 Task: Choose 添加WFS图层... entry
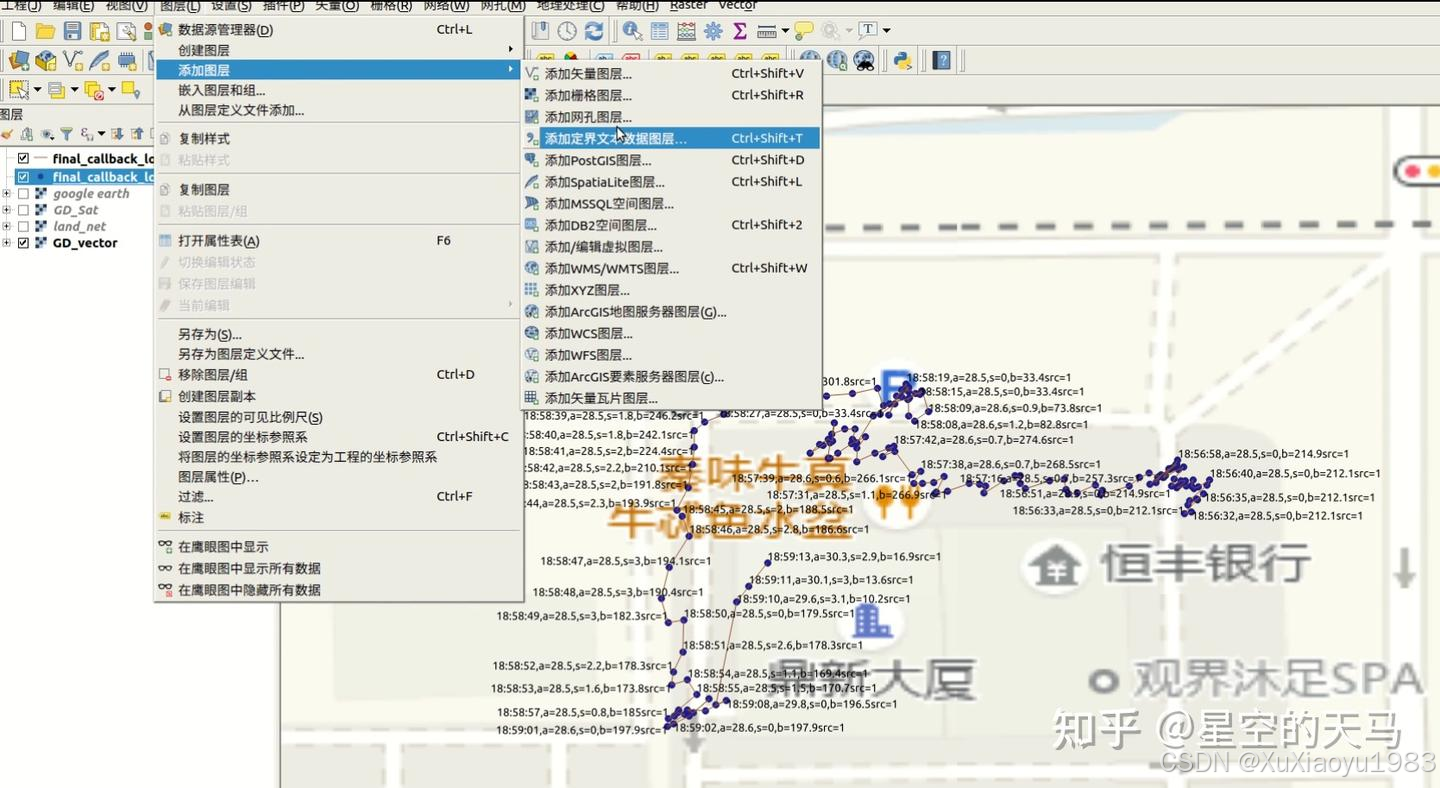pos(671,355)
